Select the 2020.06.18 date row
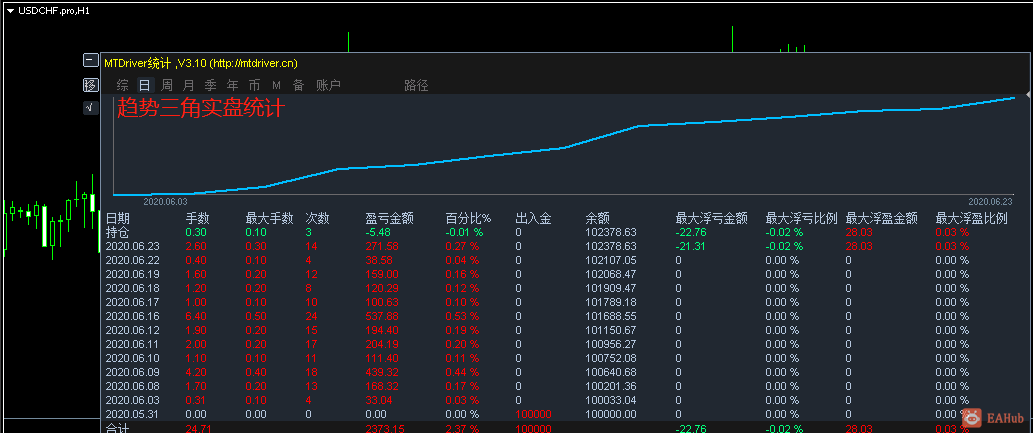Screen dimensions: 1033x433 coord(133,288)
